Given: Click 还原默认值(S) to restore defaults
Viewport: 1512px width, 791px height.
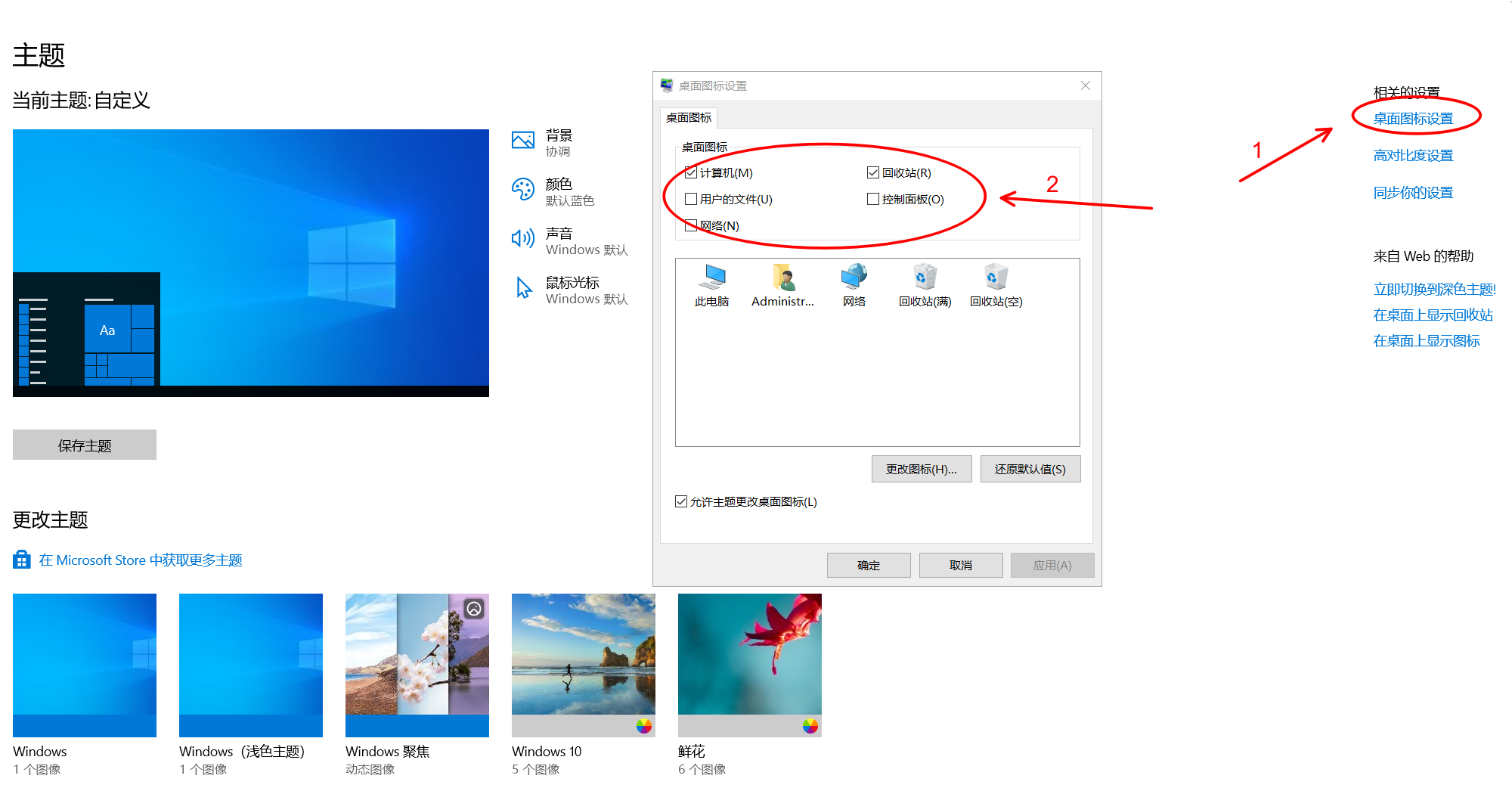Looking at the screenshot, I should [1030, 469].
